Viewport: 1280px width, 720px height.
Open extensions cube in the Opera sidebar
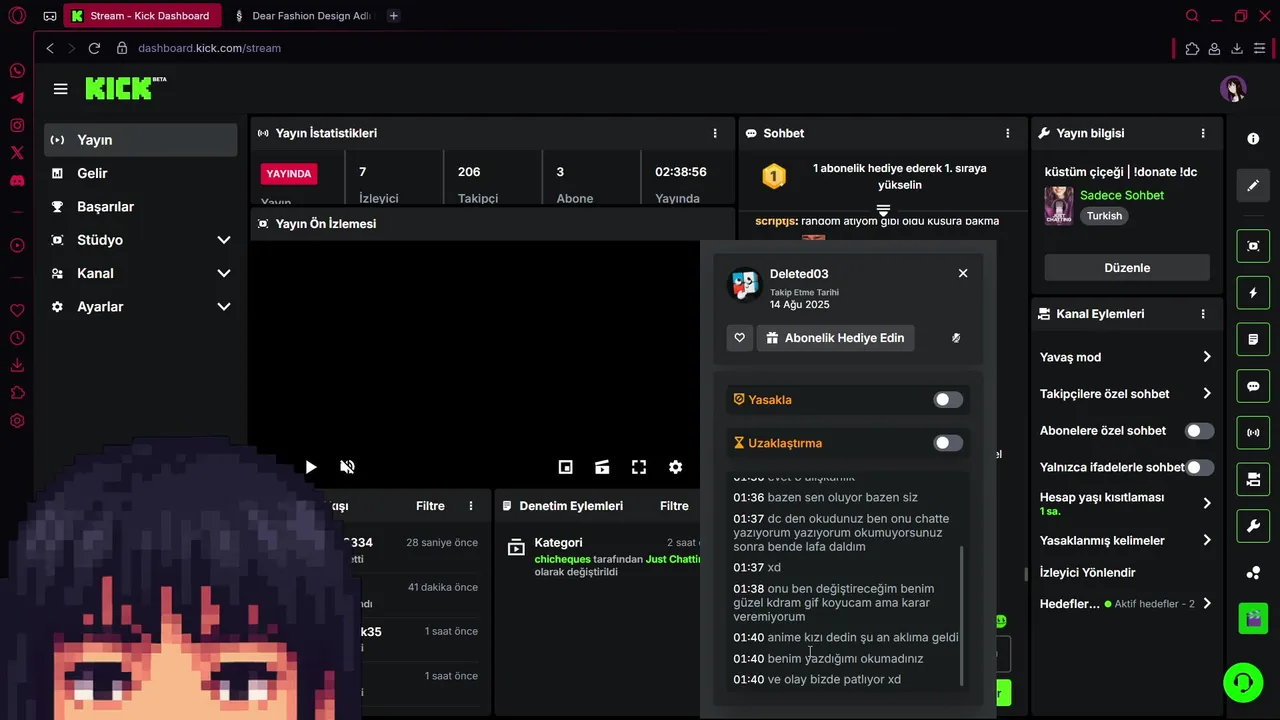tap(17, 393)
